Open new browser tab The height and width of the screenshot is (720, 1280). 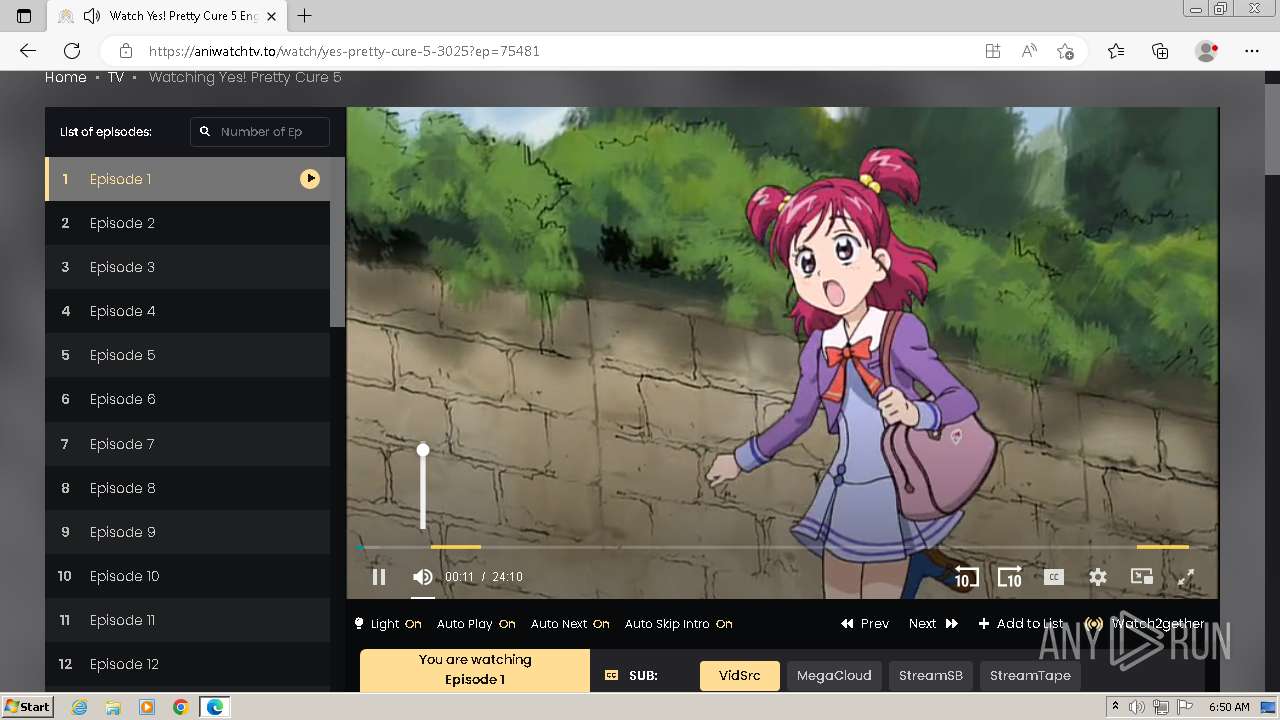305,16
